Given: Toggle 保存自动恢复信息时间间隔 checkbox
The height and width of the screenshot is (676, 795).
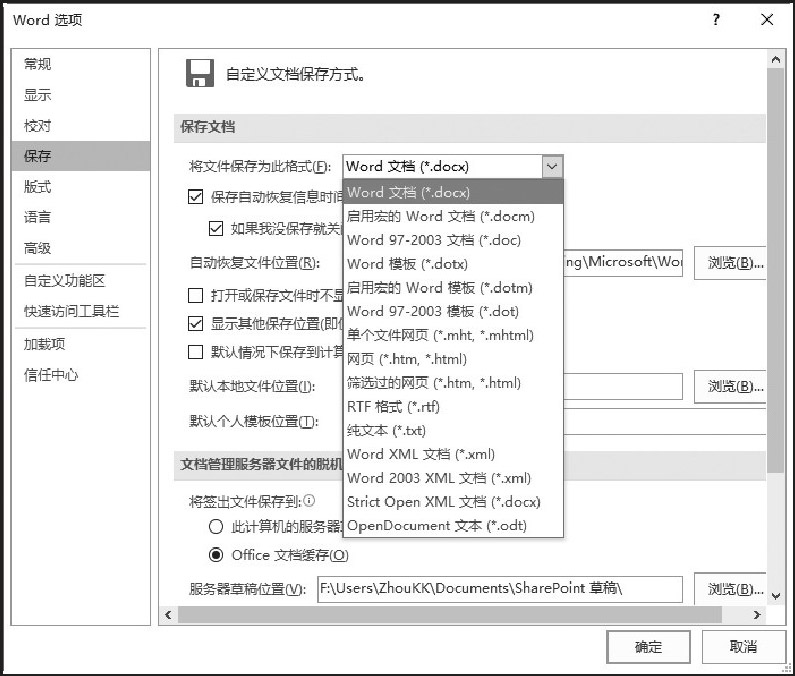Looking at the screenshot, I should coord(195,196).
